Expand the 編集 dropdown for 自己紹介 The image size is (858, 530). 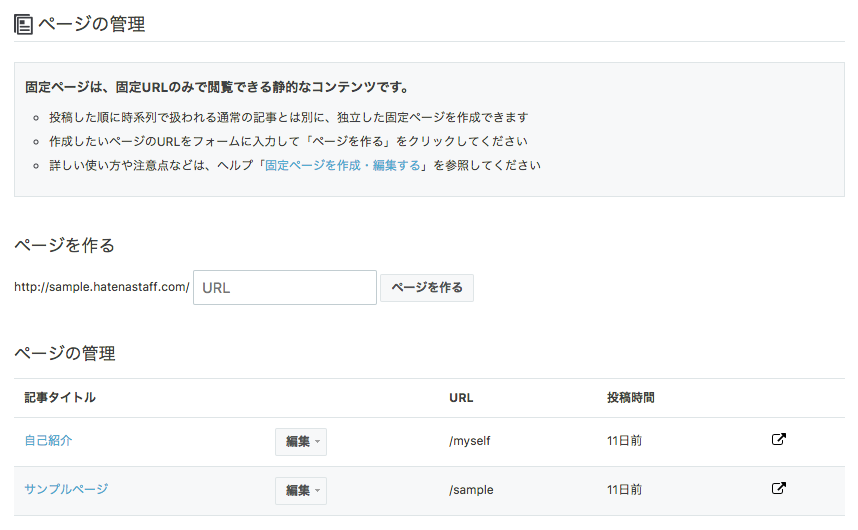pyautogui.click(x=301, y=441)
